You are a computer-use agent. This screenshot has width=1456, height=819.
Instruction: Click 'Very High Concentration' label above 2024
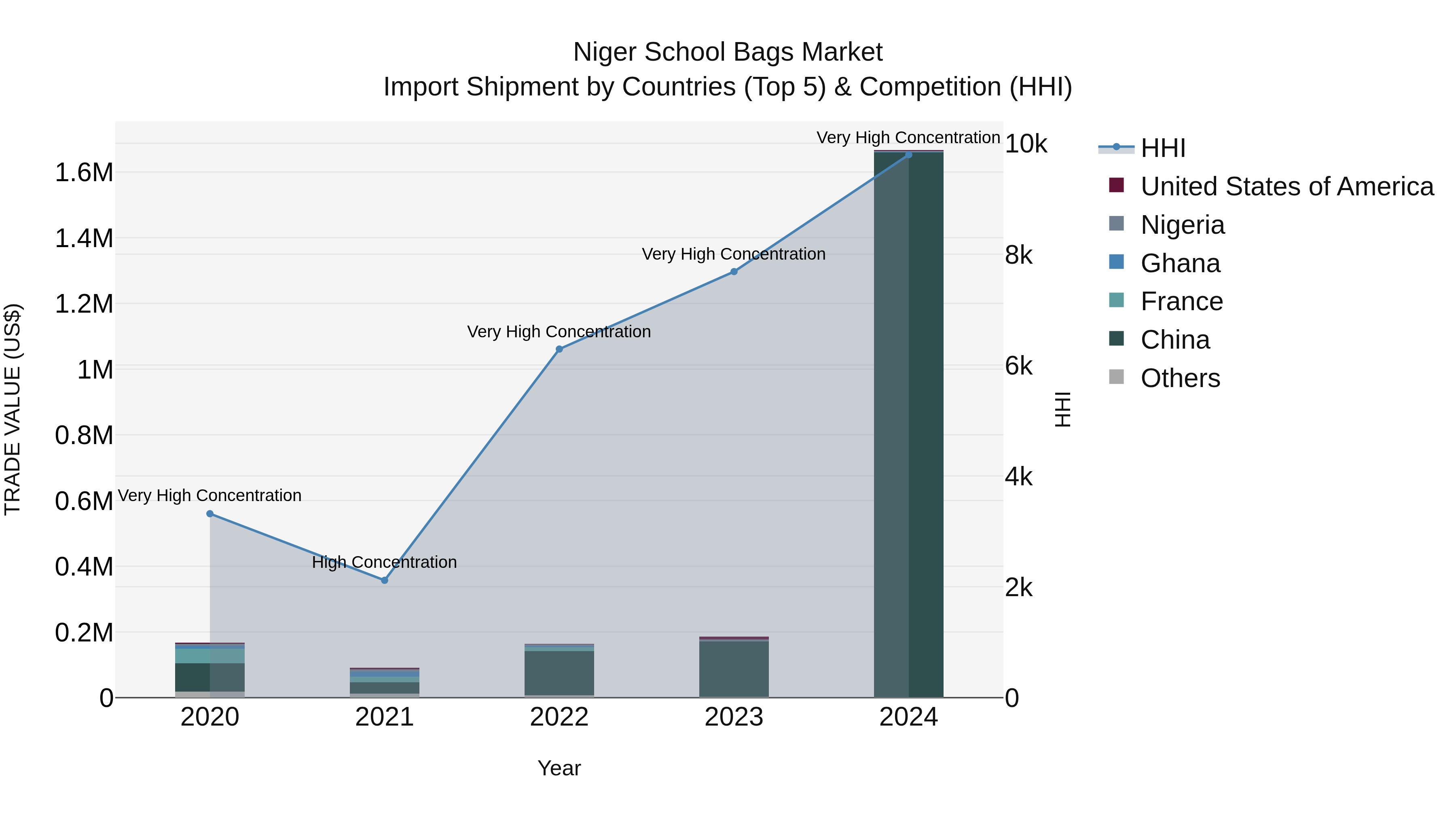coord(908,138)
